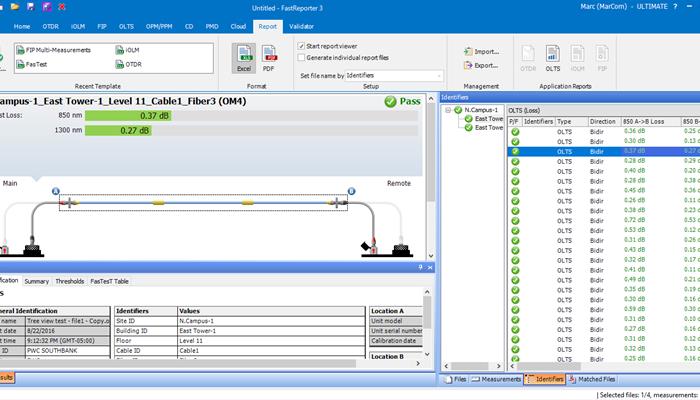Collapse the N.Campus-1 tree node
The image size is (700, 400).
coord(448,110)
